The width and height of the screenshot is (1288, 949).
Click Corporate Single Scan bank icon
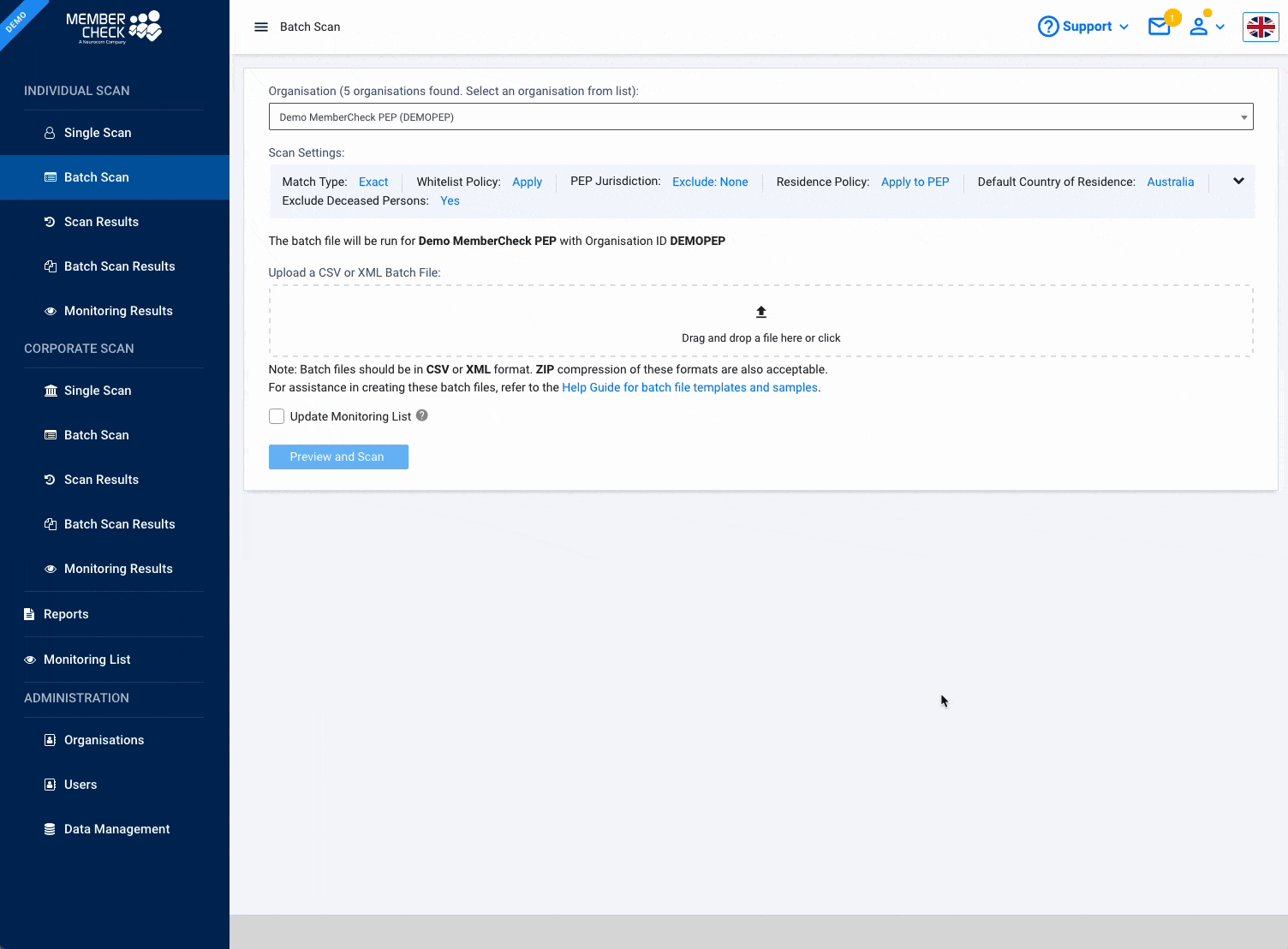tap(51, 391)
